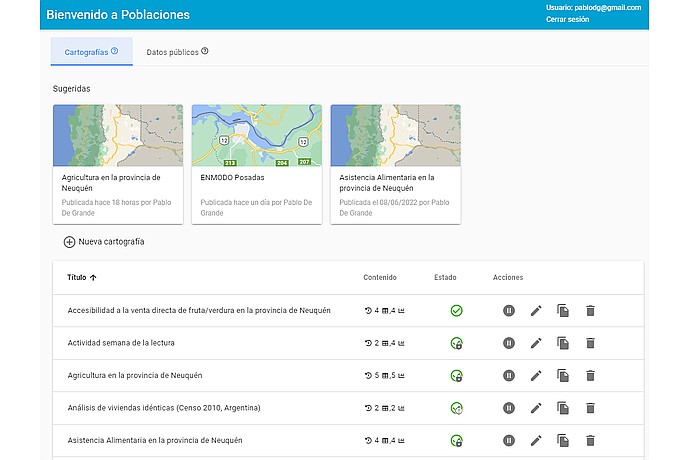Click the status icon for Análisis de viviendas row
This screenshot has width=690, height=460.
coord(456,408)
